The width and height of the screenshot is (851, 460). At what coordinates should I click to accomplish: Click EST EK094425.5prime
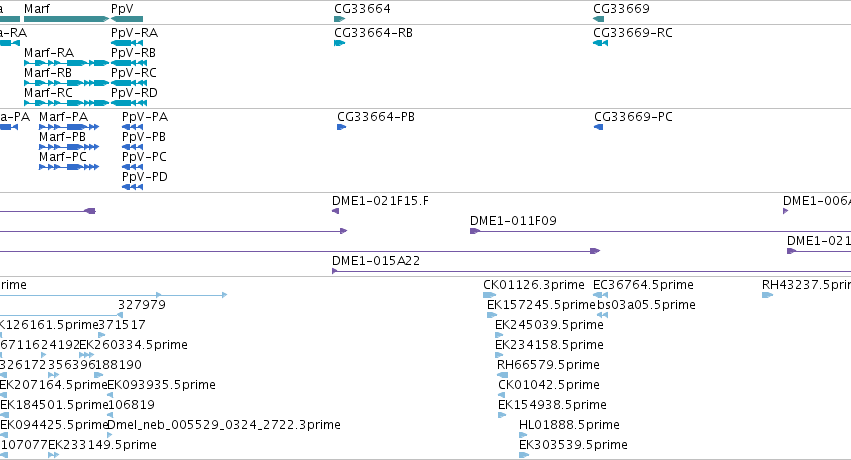point(4,436)
